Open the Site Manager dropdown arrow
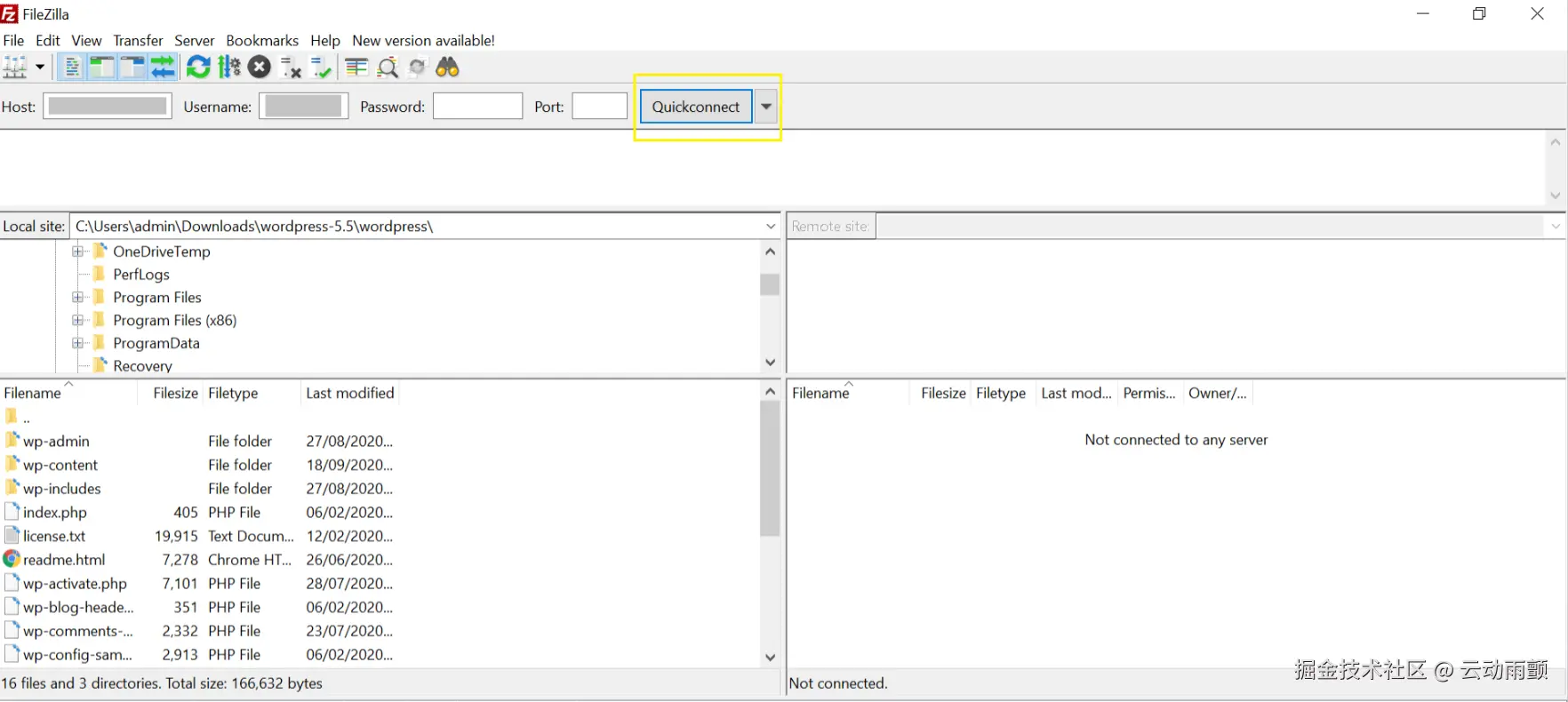The height and width of the screenshot is (702, 1568). [40, 68]
